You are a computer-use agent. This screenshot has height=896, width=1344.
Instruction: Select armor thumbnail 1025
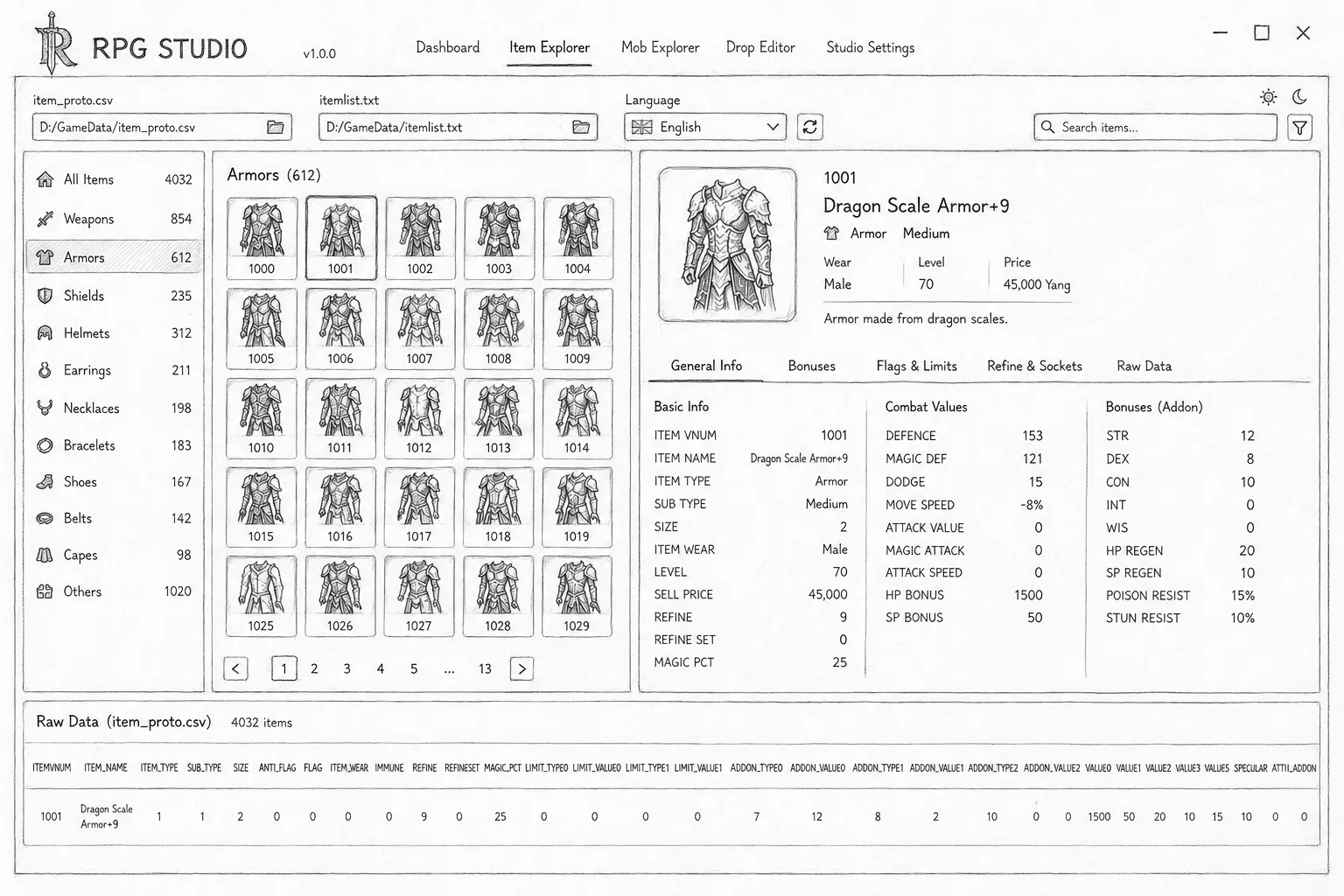point(261,596)
